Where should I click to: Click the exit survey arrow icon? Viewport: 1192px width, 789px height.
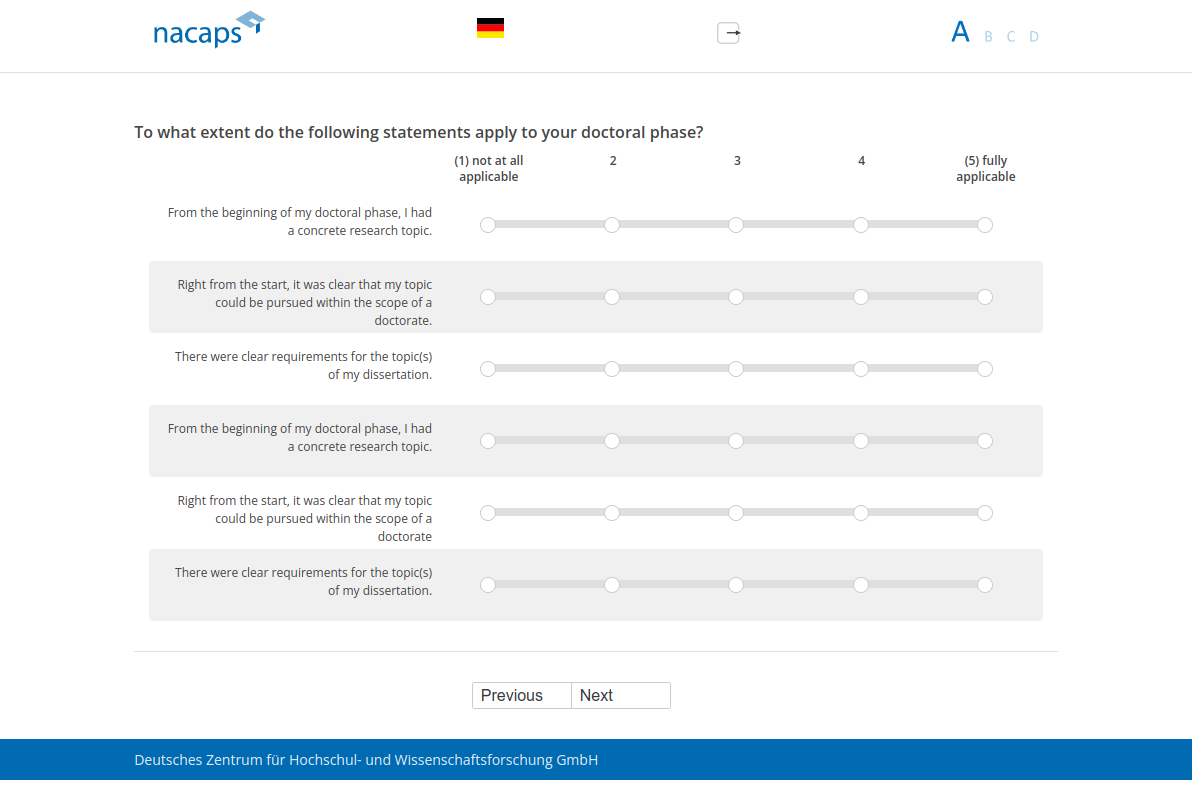pyautogui.click(x=728, y=33)
